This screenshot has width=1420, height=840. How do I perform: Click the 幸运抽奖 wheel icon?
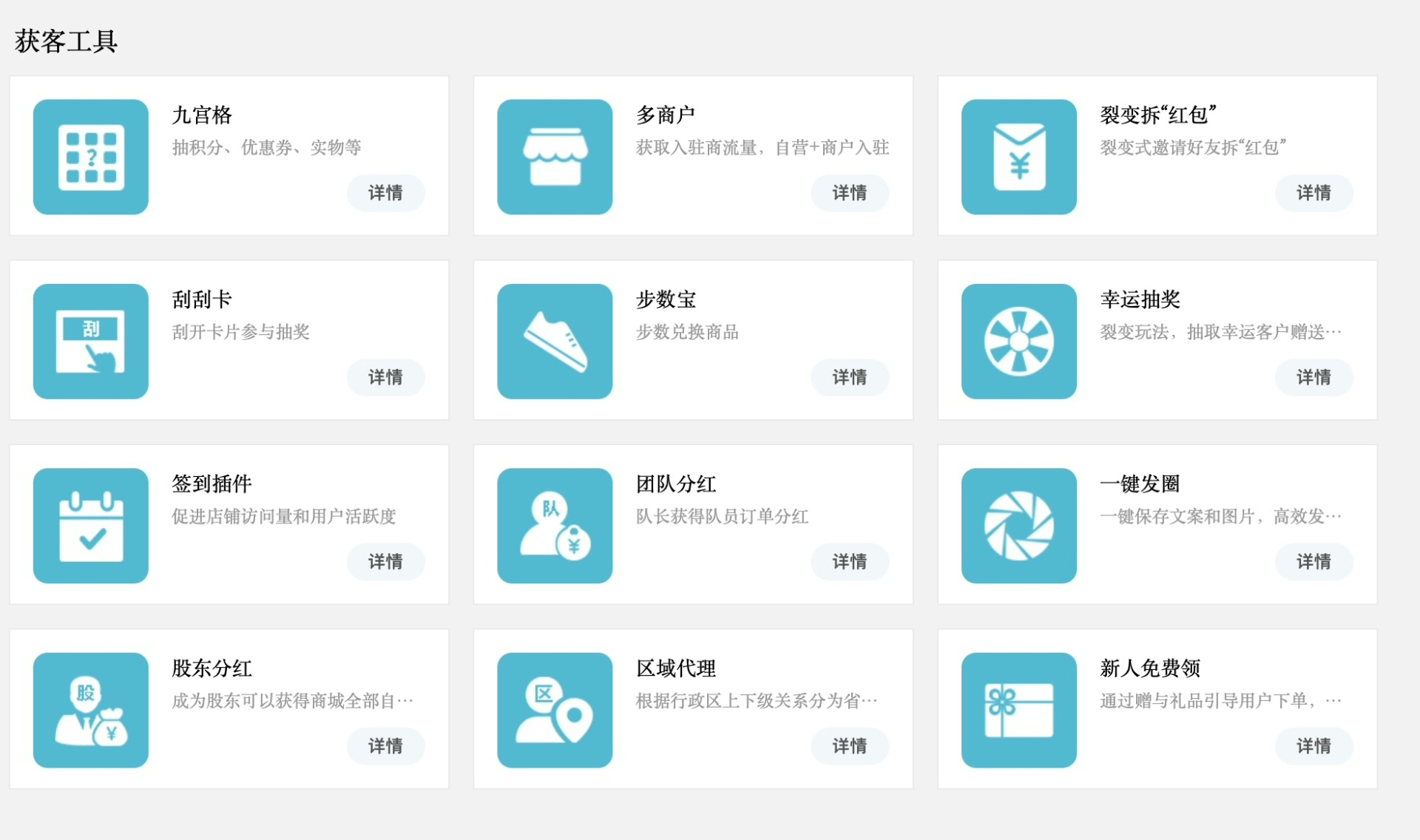click(x=1018, y=341)
